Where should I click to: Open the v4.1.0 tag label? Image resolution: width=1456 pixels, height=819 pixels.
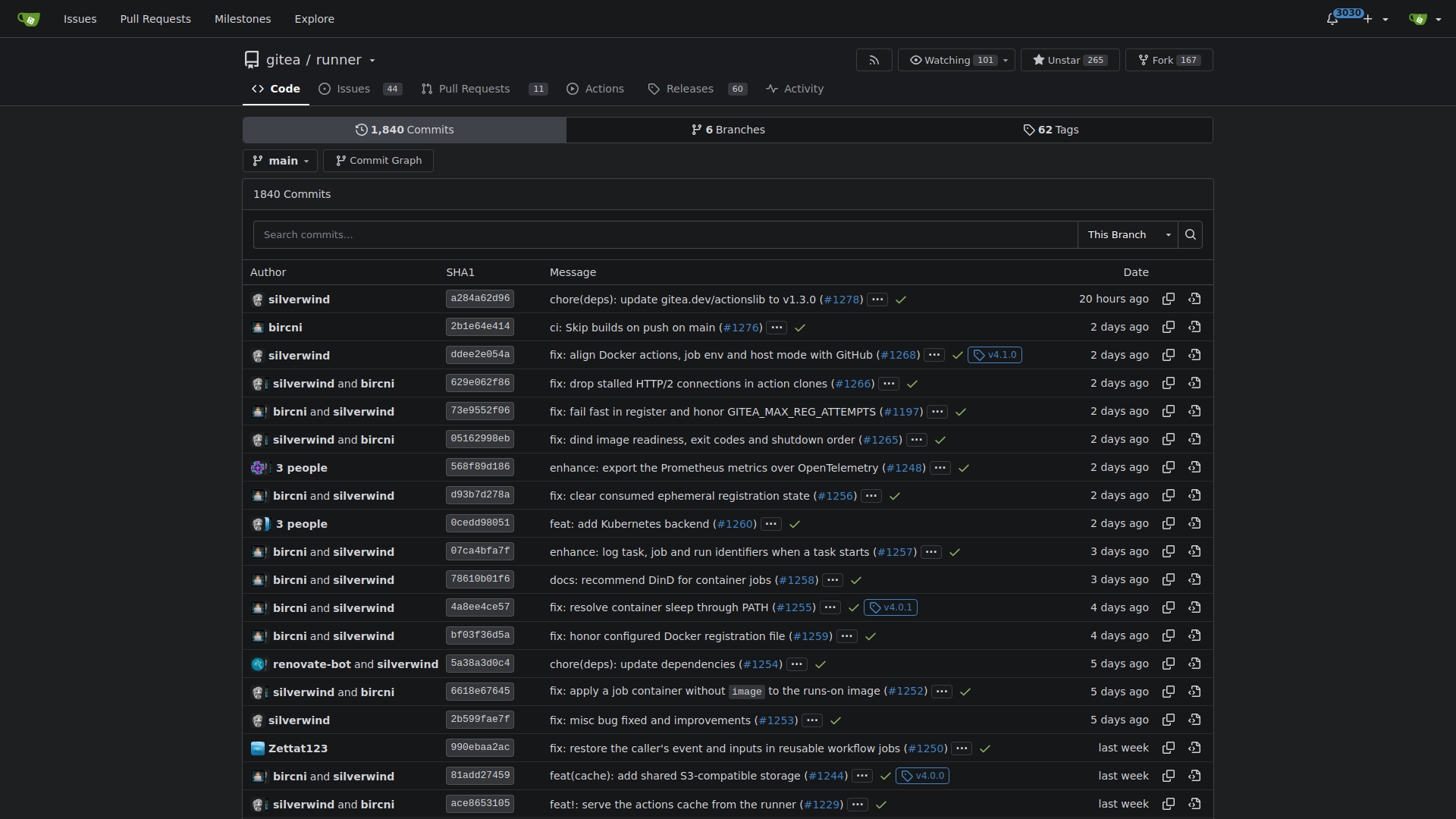(995, 355)
